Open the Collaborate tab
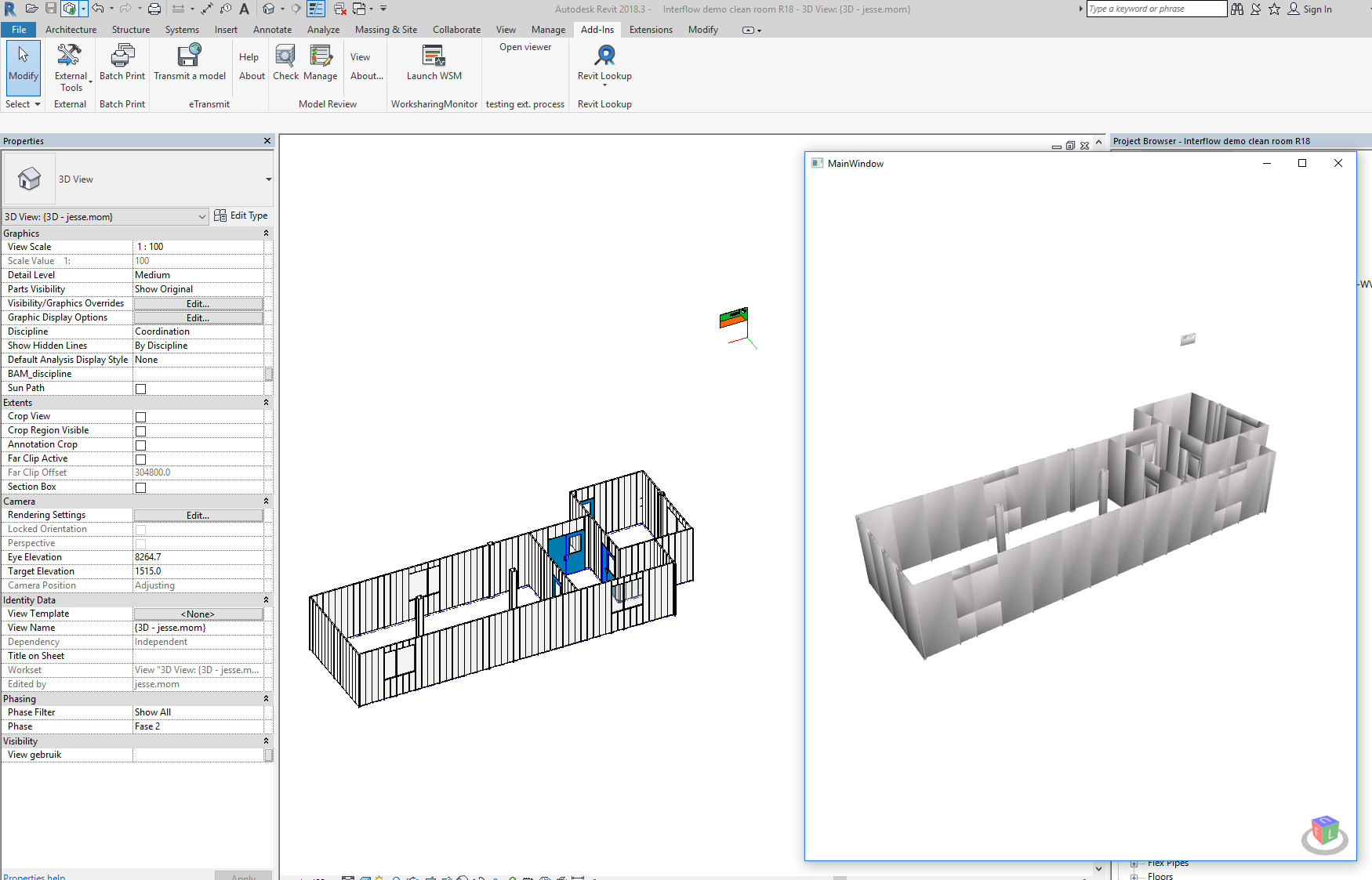The image size is (1372, 880). [x=456, y=29]
